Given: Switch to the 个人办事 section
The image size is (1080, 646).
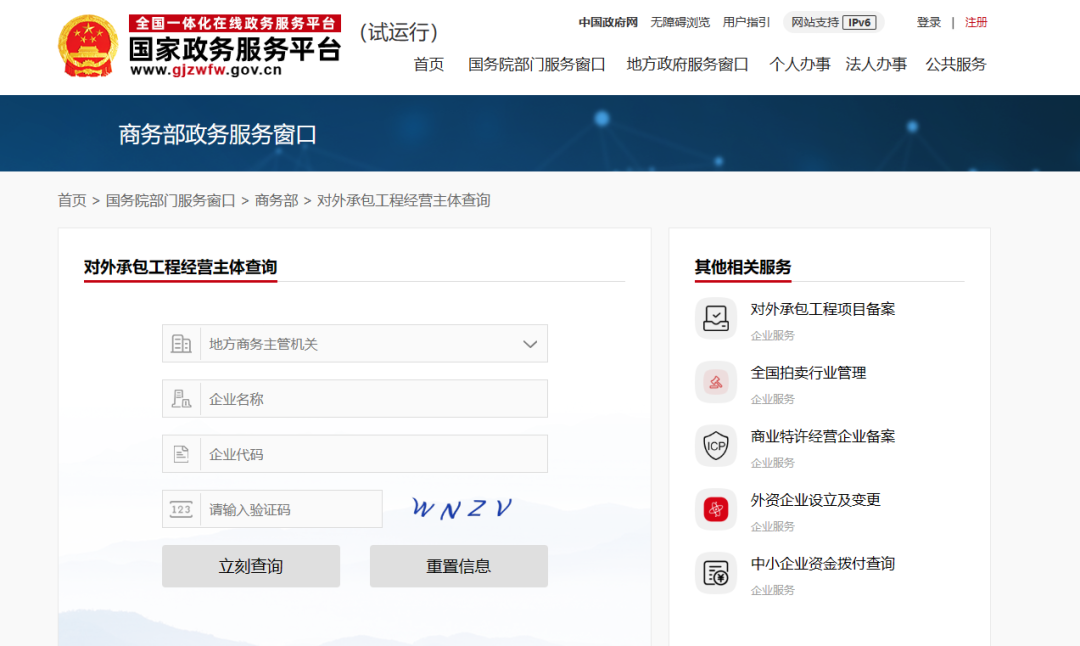Looking at the screenshot, I should tap(799, 64).
